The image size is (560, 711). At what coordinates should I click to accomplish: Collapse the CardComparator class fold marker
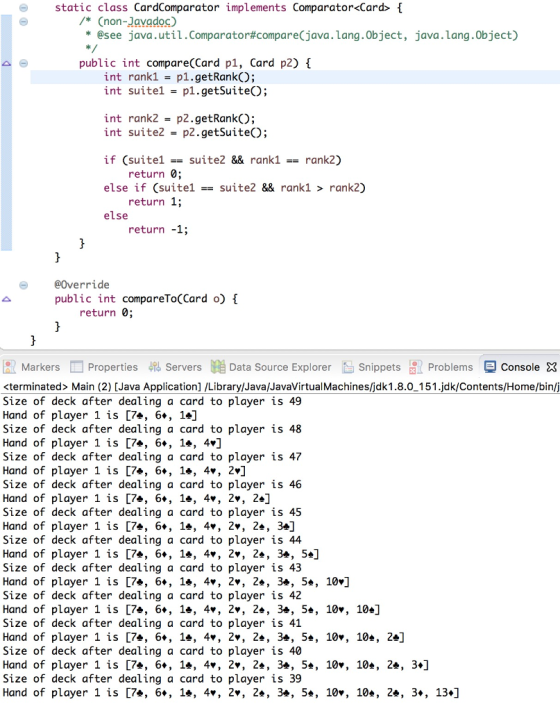coord(24,8)
